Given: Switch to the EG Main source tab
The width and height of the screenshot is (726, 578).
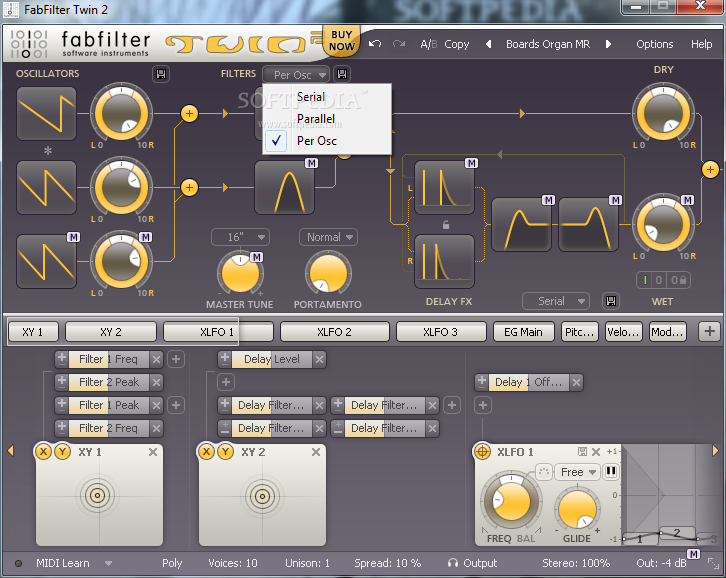Looking at the screenshot, I should click(x=523, y=332).
